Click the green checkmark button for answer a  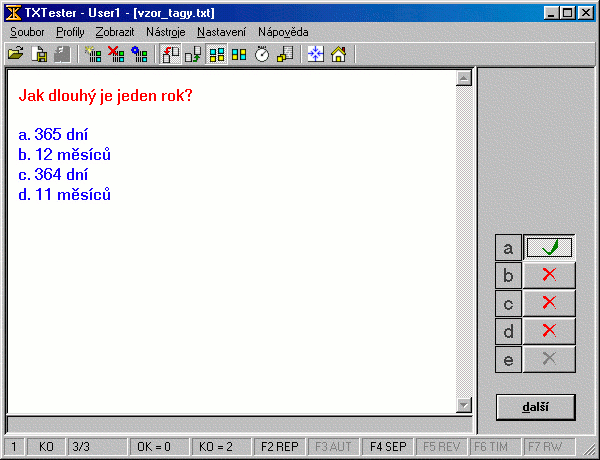(549, 248)
